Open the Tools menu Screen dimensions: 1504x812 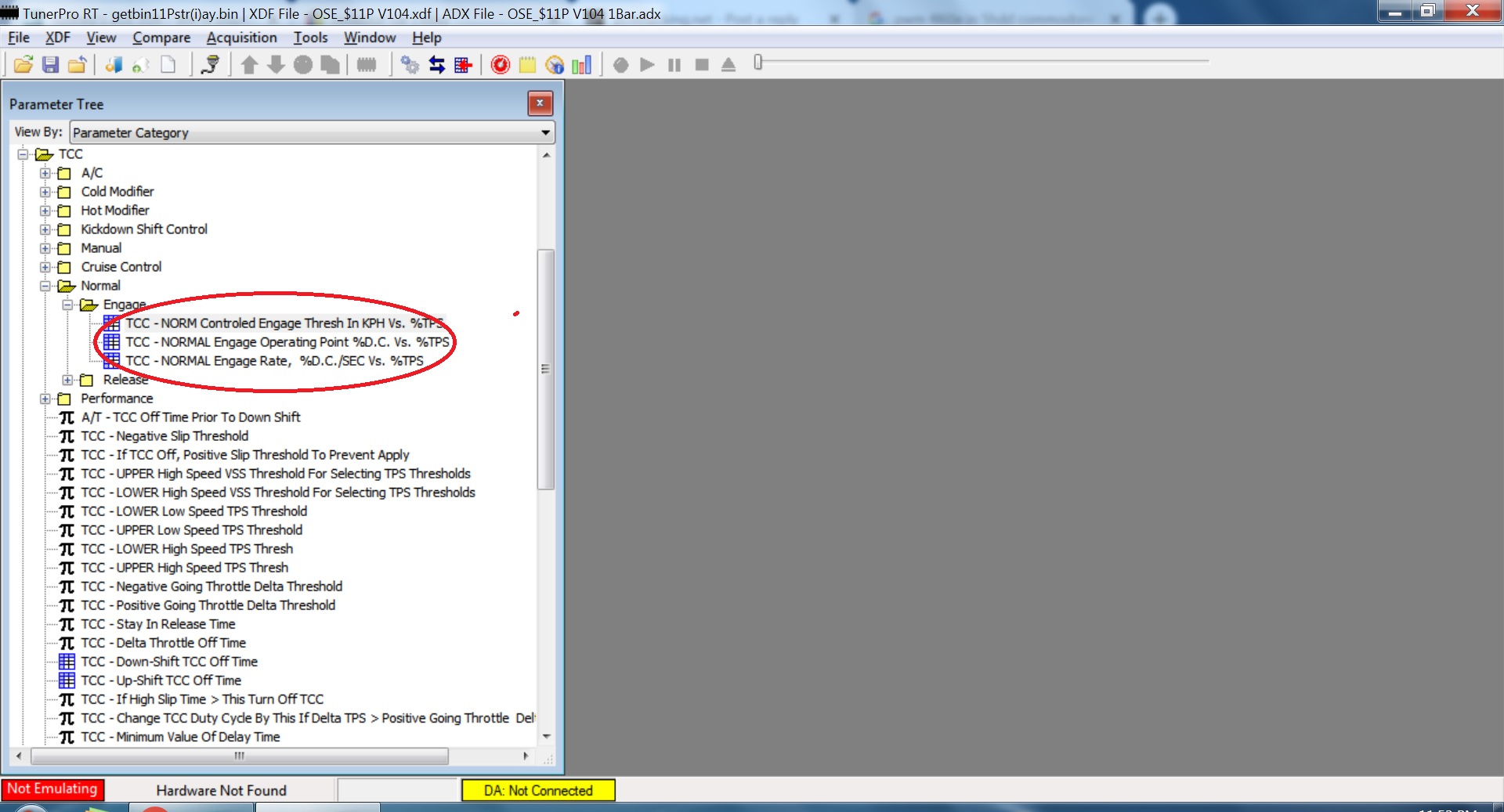coord(310,38)
